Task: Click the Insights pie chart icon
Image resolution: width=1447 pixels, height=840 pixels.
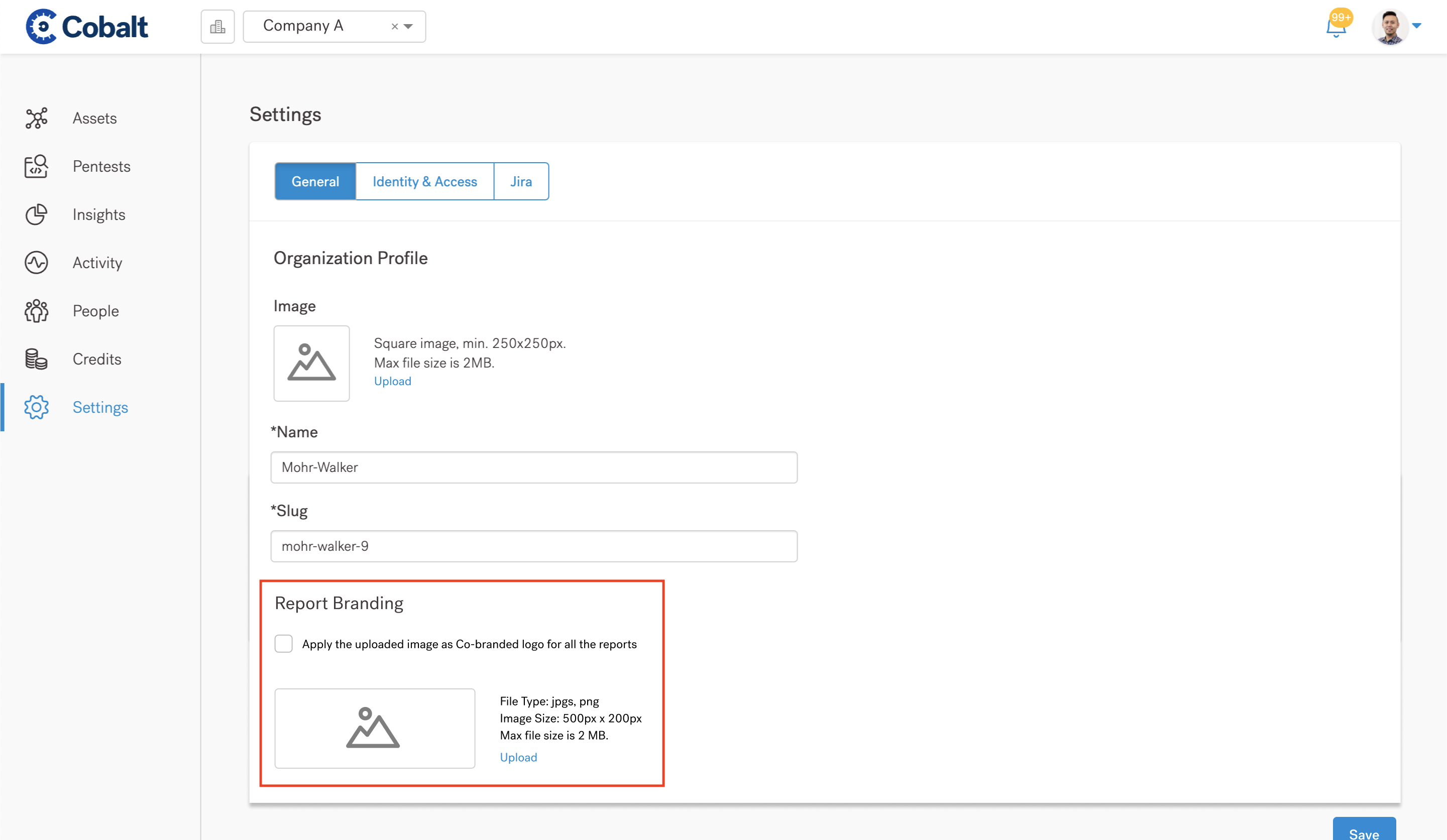Action: pos(36,215)
